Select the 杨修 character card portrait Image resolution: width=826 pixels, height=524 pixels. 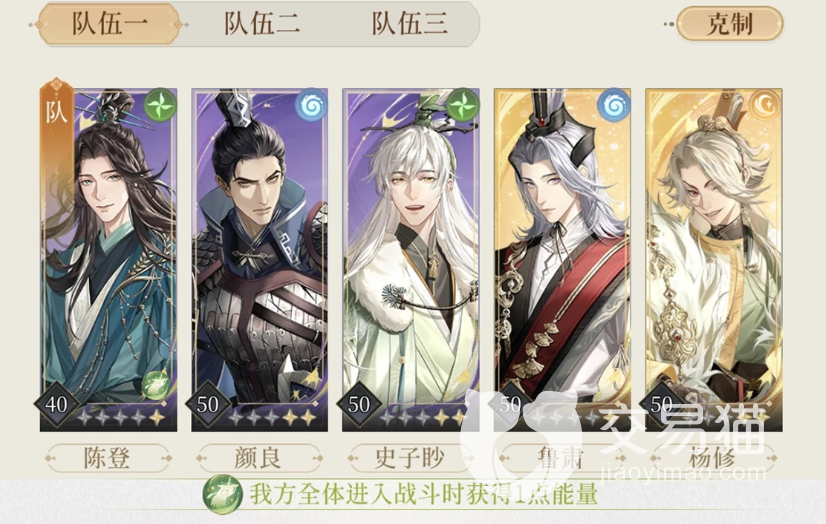tap(714, 260)
